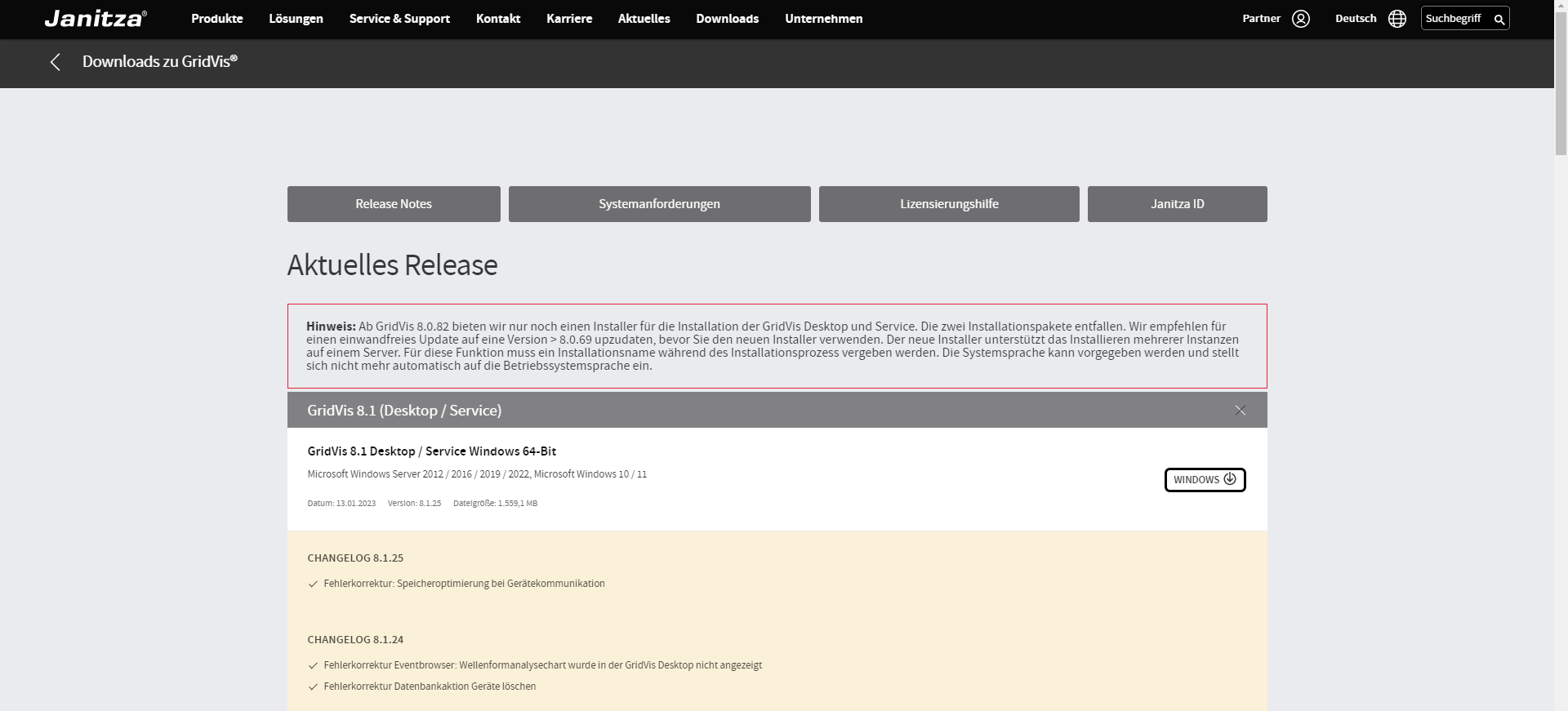Open the Lizensierungshilfe button

pos(949,204)
